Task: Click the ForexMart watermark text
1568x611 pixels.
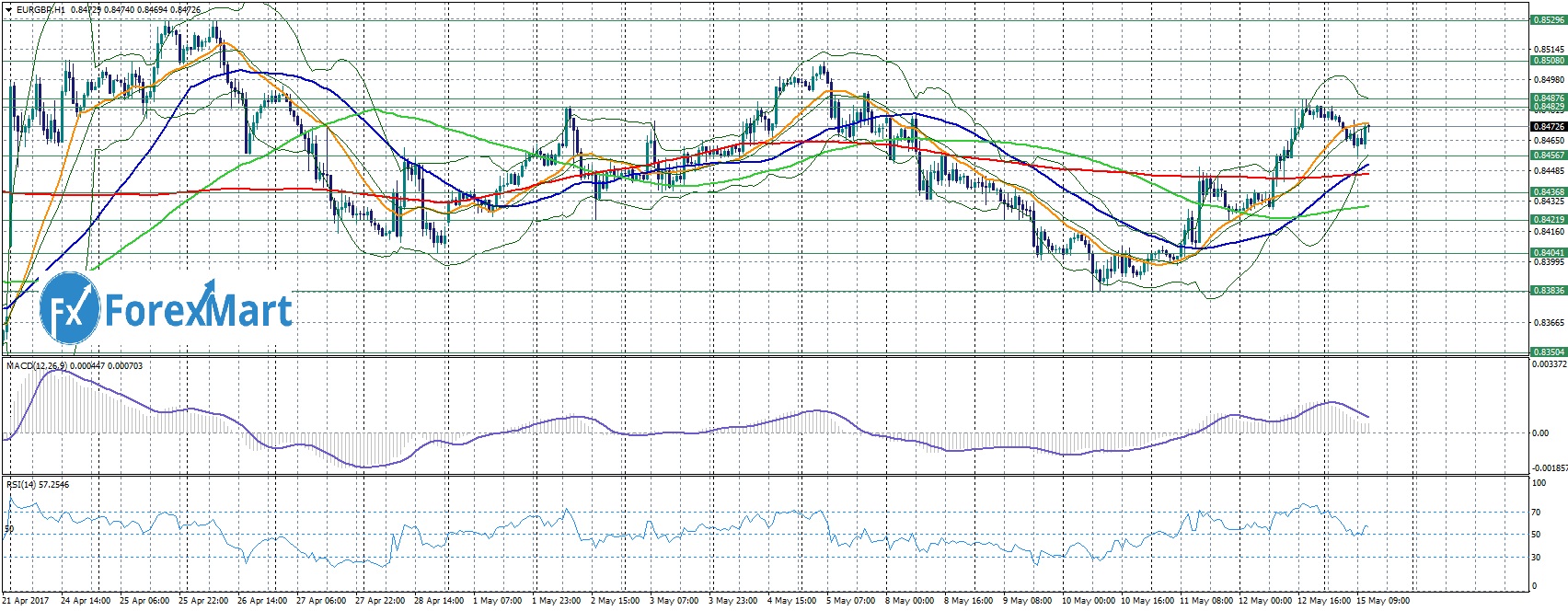Action: pos(199,310)
